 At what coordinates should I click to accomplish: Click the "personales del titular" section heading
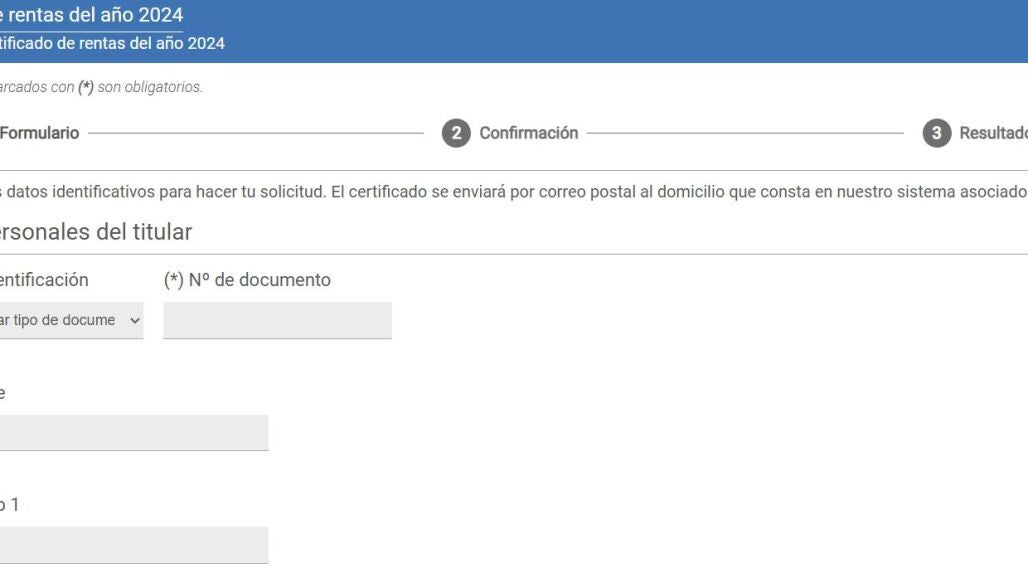pos(96,232)
